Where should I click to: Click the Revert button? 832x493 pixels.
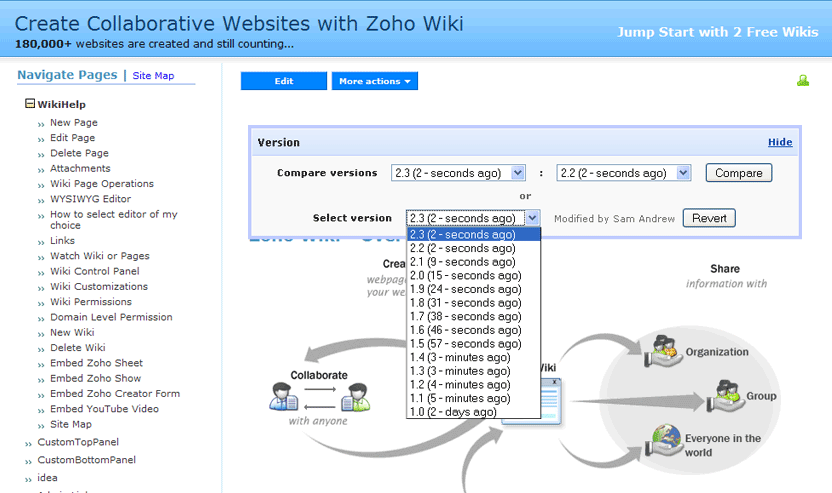tap(709, 218)
